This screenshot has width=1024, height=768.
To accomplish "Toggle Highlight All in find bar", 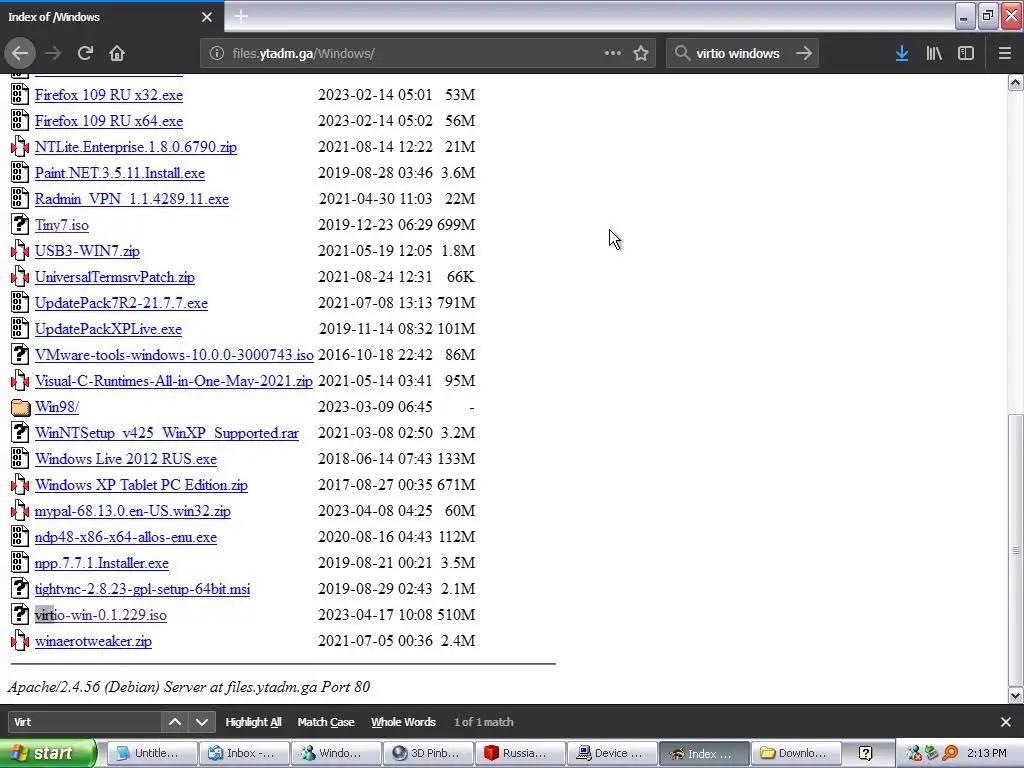I will pos(253,722).
